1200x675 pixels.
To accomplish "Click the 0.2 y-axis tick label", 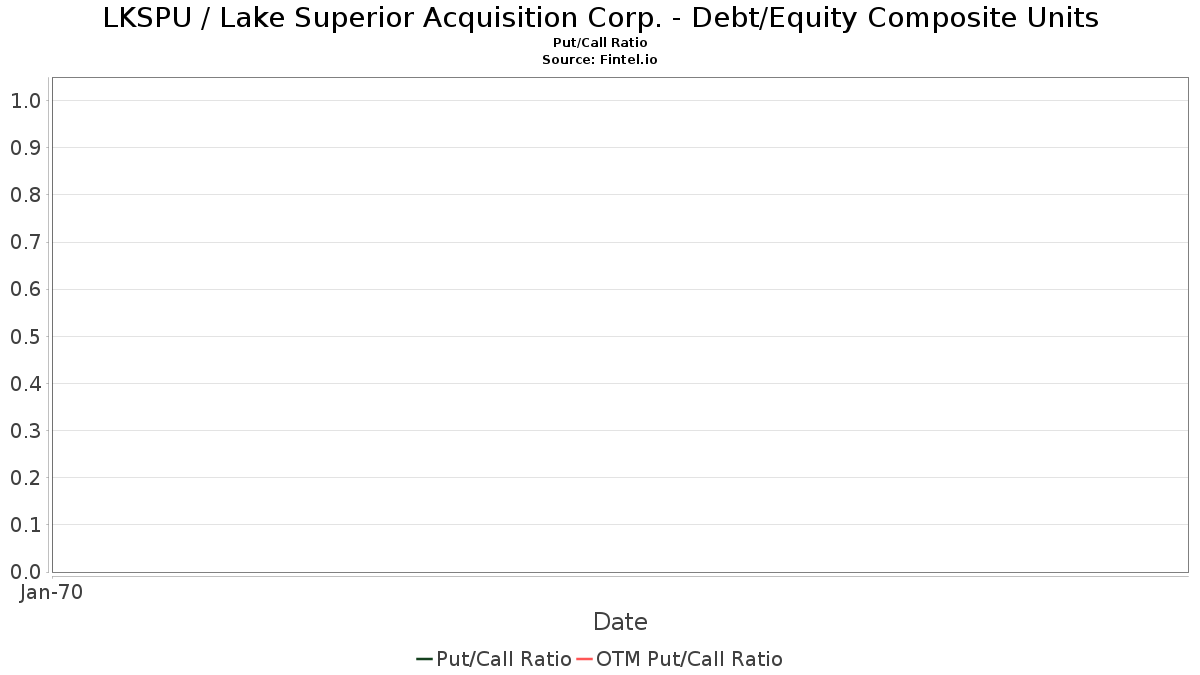I will click(x=26, y=478).
